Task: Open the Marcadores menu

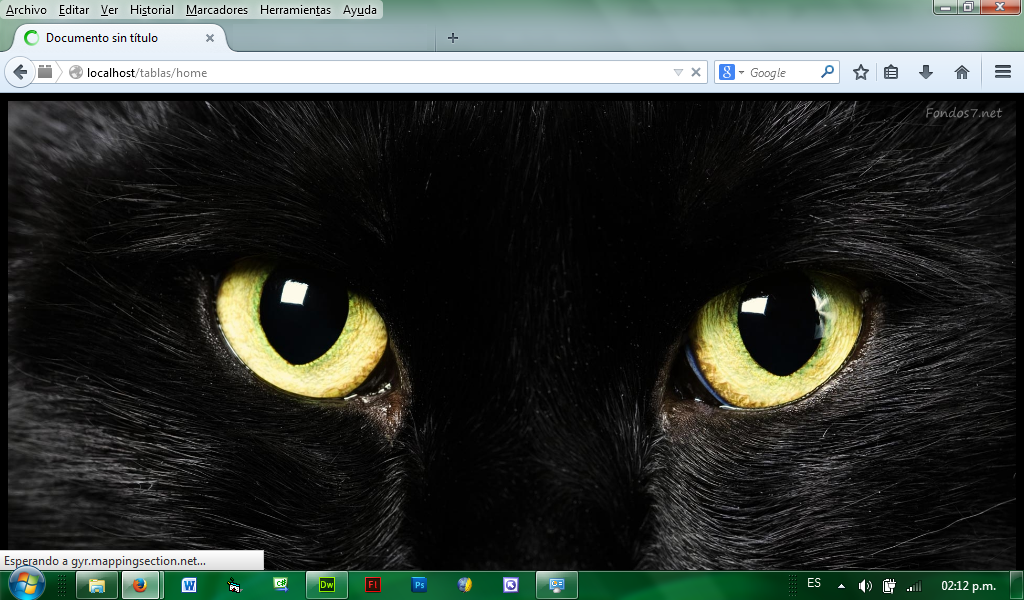Action: click(x=217, y=10)
